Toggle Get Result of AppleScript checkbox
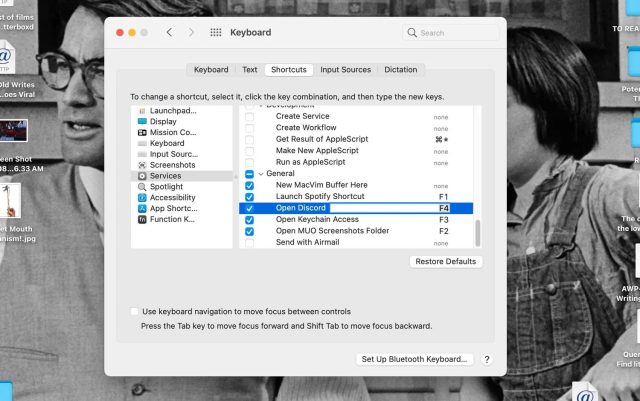 [x=249, y=140]
